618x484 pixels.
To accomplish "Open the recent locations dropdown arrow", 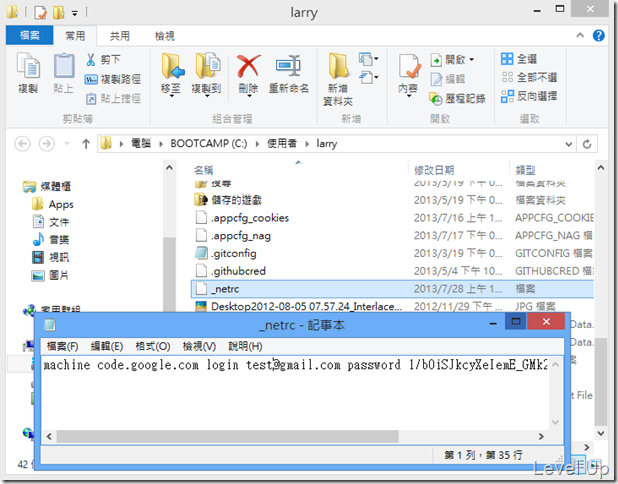I will point(67,144).
